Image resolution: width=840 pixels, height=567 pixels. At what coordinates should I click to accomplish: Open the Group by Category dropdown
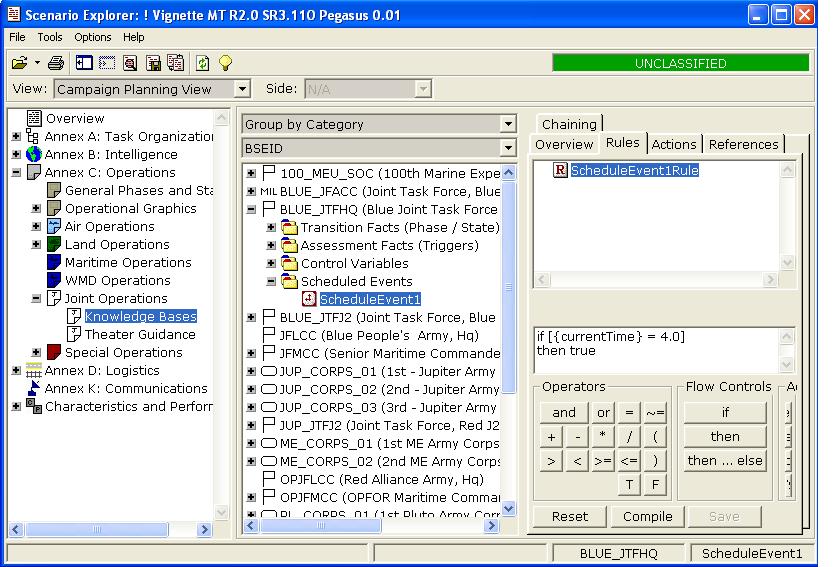pyautogui.click(x=508, y=125)
